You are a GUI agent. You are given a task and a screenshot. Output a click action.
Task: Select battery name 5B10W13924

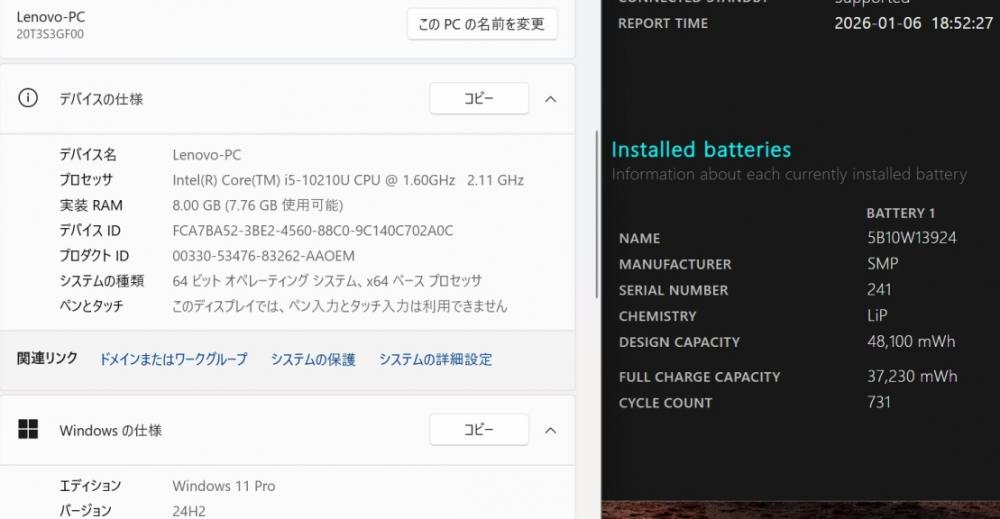click(x=911, y=238)
